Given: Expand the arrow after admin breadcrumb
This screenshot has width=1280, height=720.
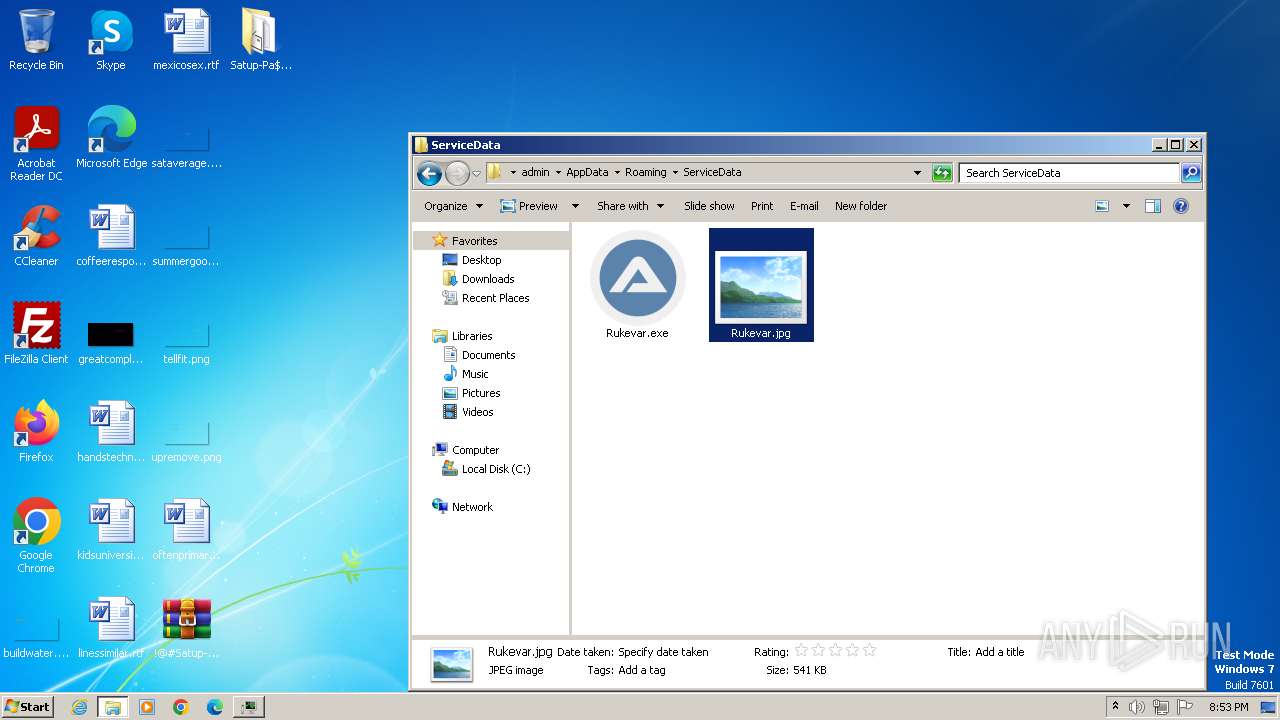Looking at the screenshot, I should click(558, 172).
